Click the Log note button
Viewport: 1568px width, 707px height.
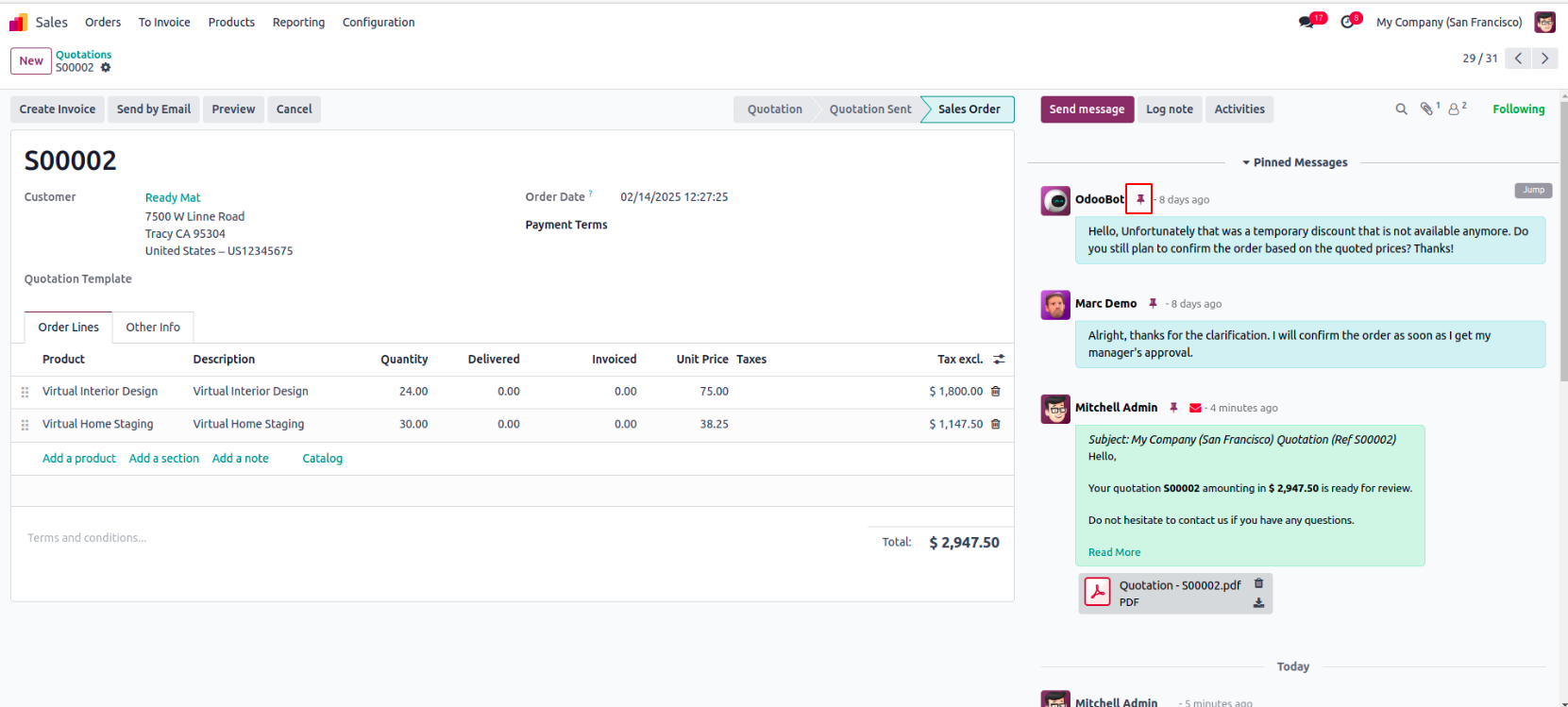[x=1170, y=109]
